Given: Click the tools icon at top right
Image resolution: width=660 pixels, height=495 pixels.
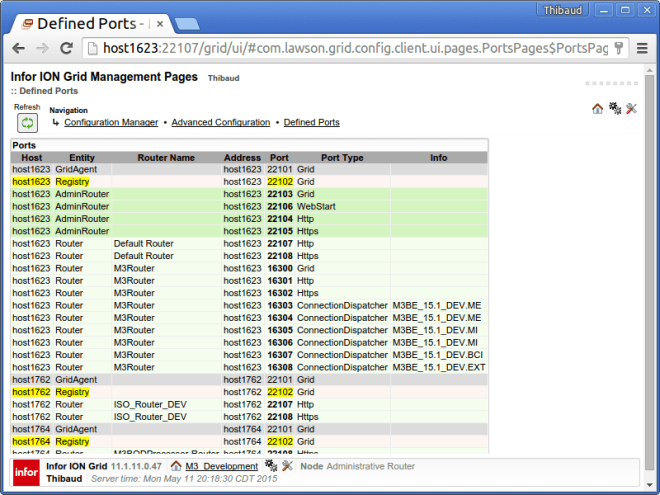Looking at the screenshot, I should 631,108.
